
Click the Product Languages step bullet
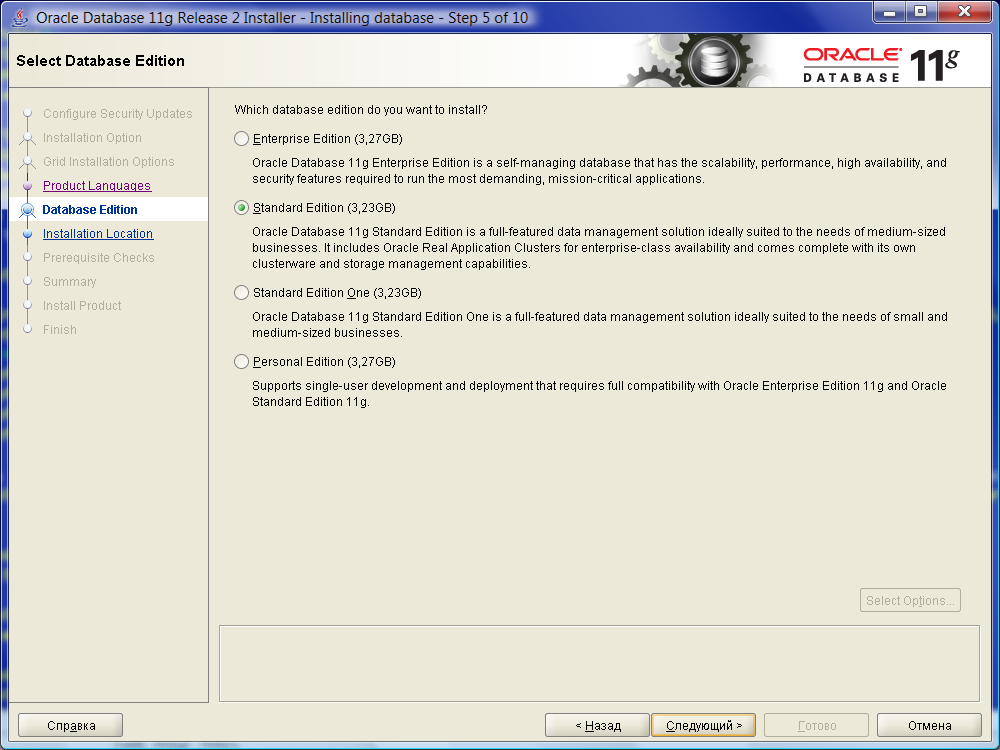point(27,186)
